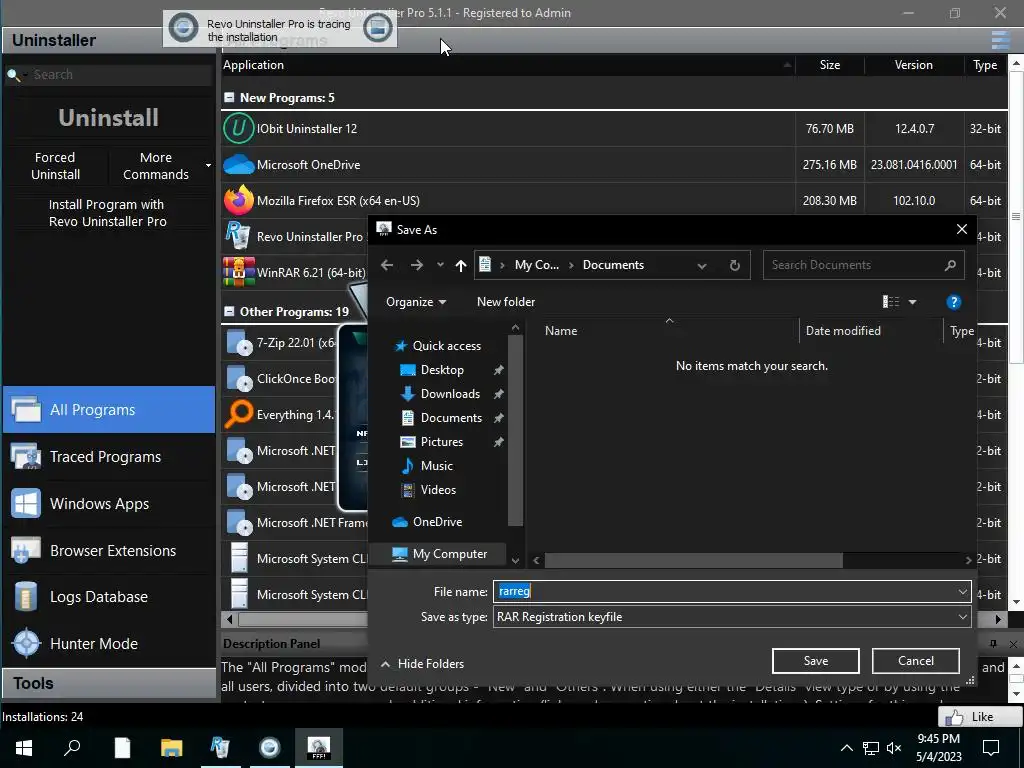Image resolution: width=1024 pixels, height=768 pixels.
Task: Collapse folder pane with Hide Folders
Action: point(422,664)
